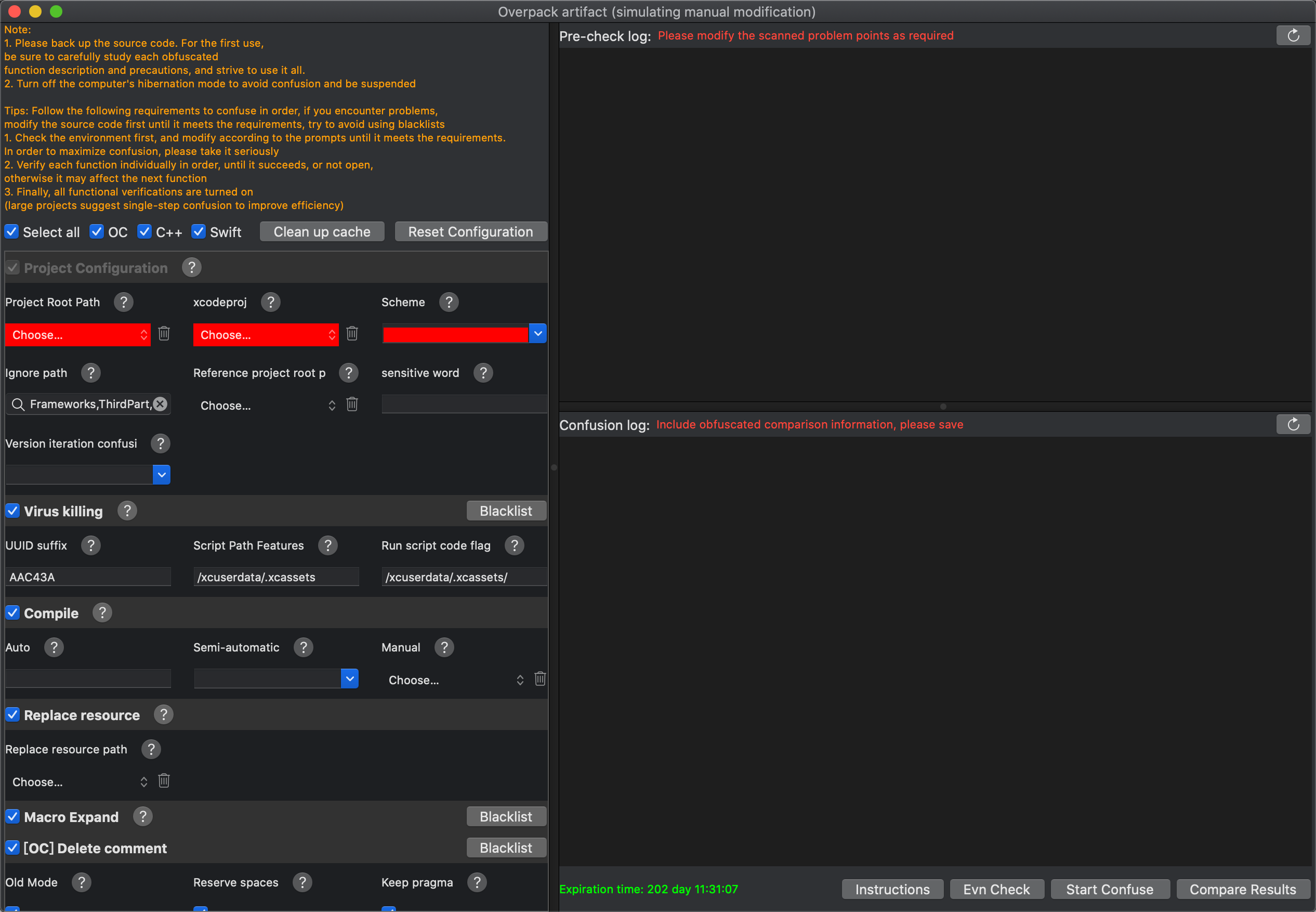The height and width of the screenshot is (912, 1316).
Task: Uncheck the Swift checkbox
Action: pyautogui.click(x=198, y=232)
